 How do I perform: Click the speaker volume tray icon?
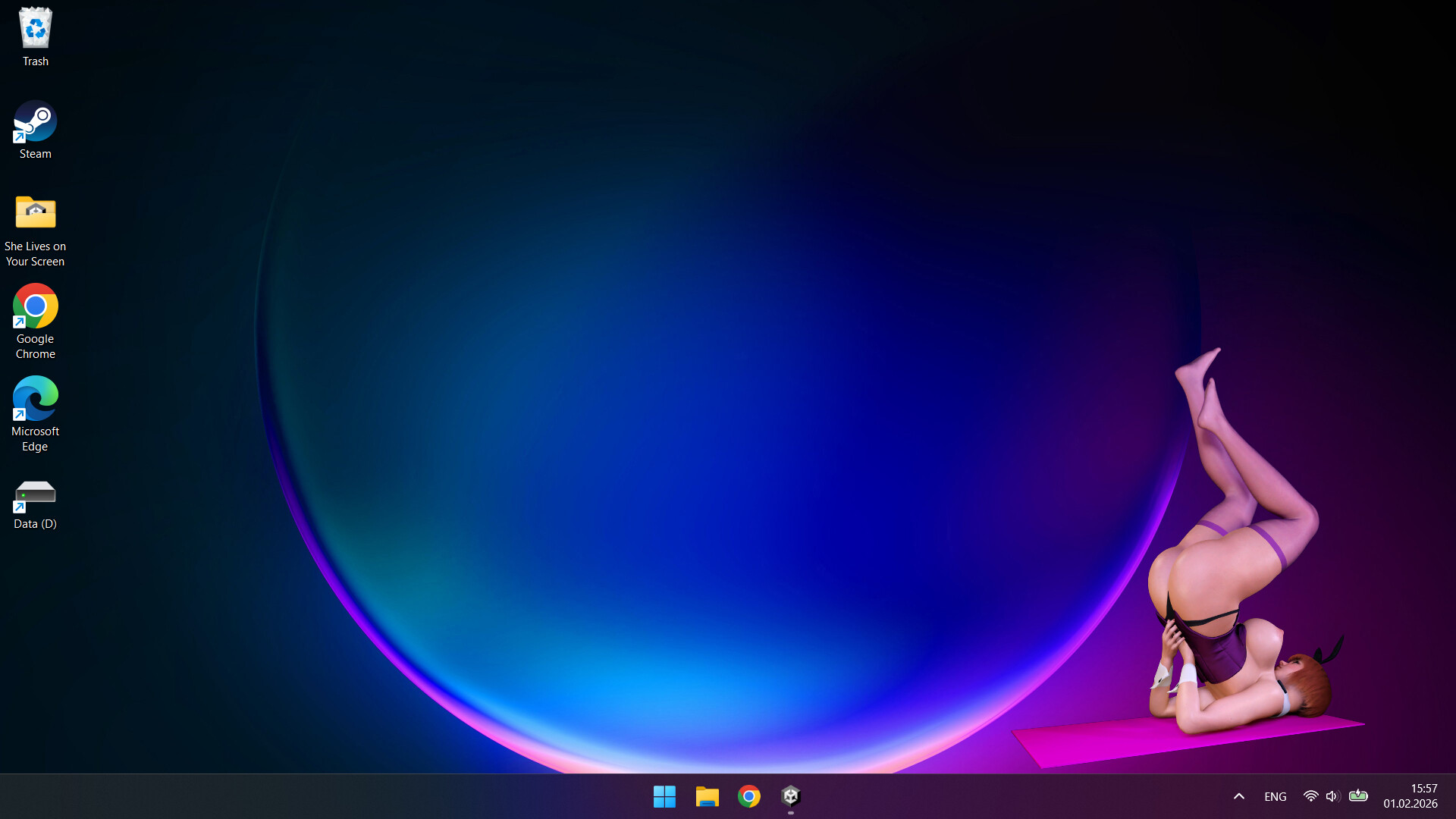[x=1332, y=796]
